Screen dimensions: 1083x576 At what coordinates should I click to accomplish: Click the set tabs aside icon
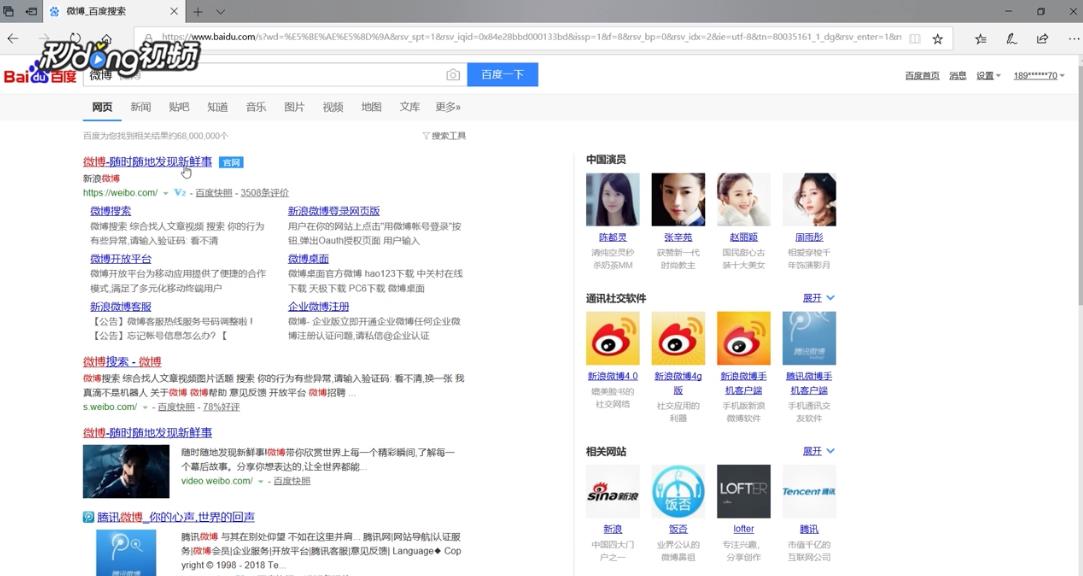click(31, 11)
